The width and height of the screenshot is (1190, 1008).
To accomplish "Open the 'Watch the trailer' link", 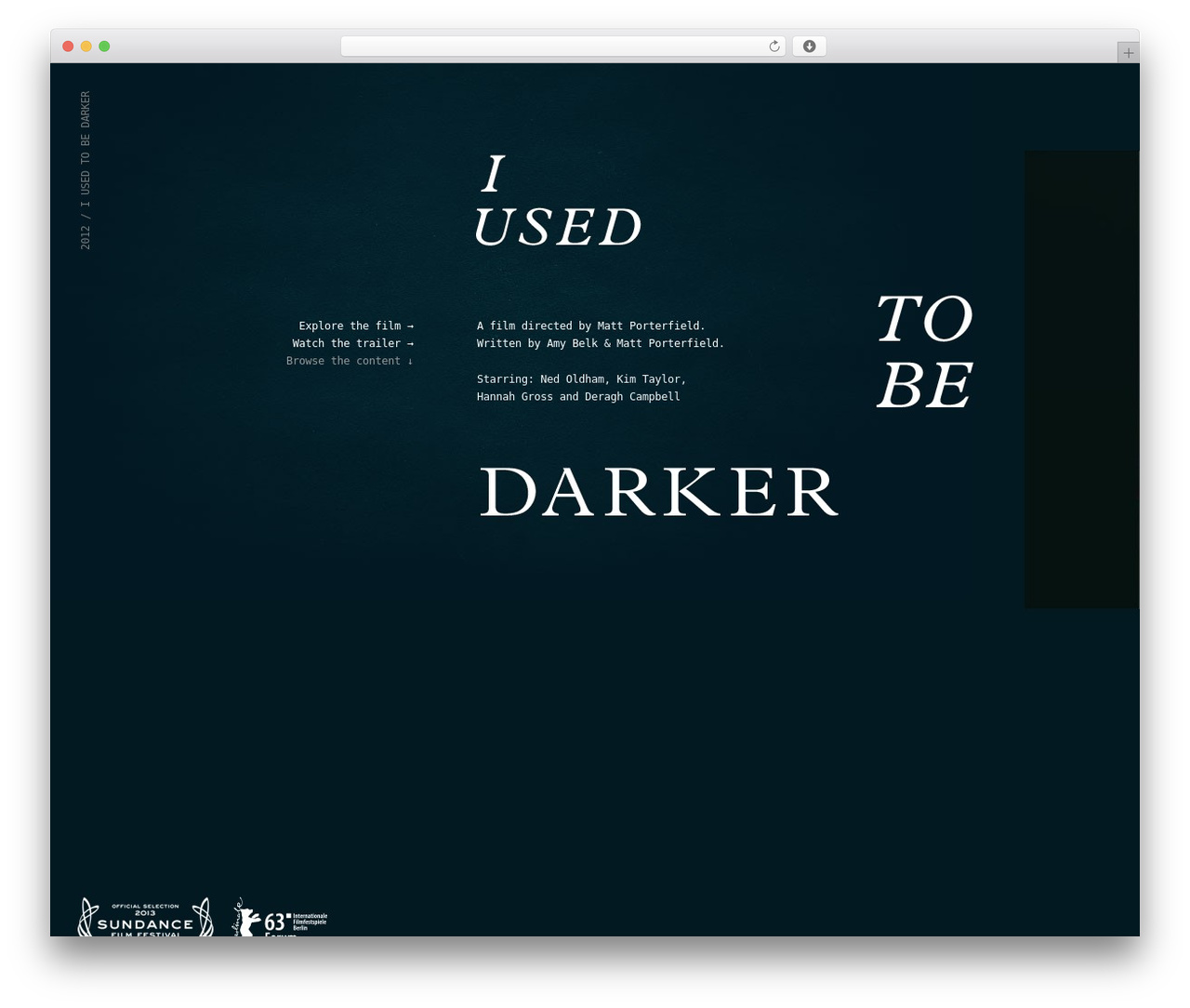I will pos(353,343).
